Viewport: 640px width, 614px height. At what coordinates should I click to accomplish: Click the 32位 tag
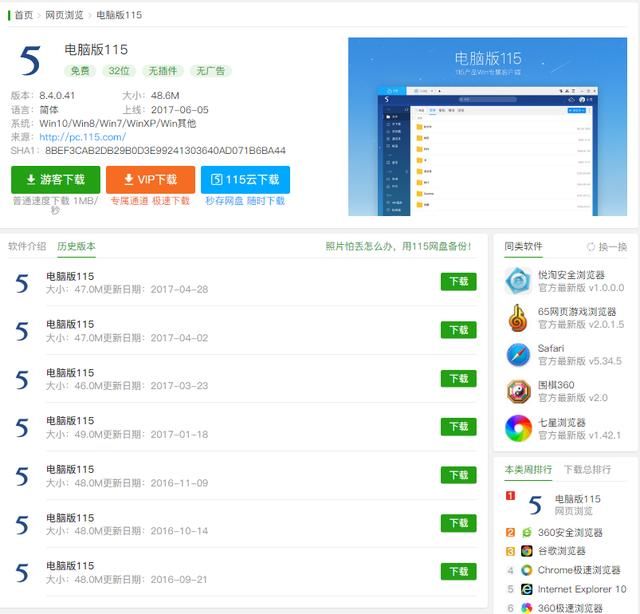[119, 71]
